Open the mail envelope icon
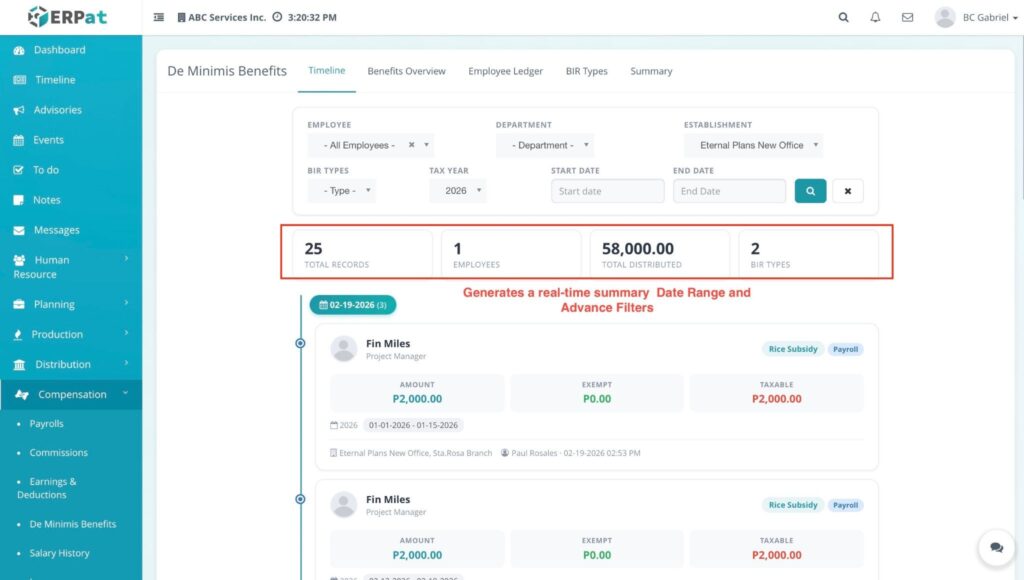This screenshot has width=1024, height=580. (x=907, y=17)
